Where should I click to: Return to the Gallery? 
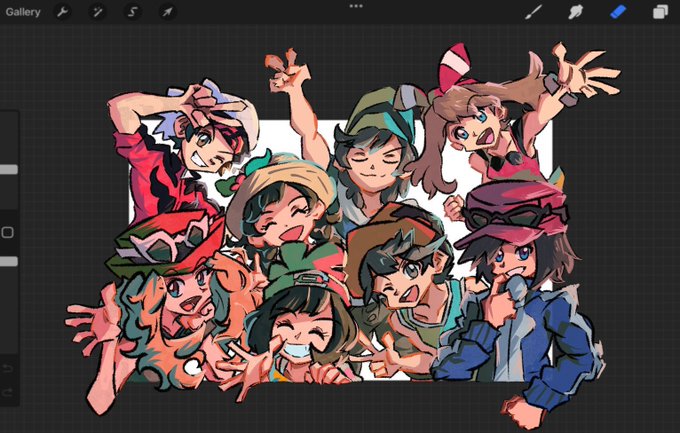tap(23, 12)
